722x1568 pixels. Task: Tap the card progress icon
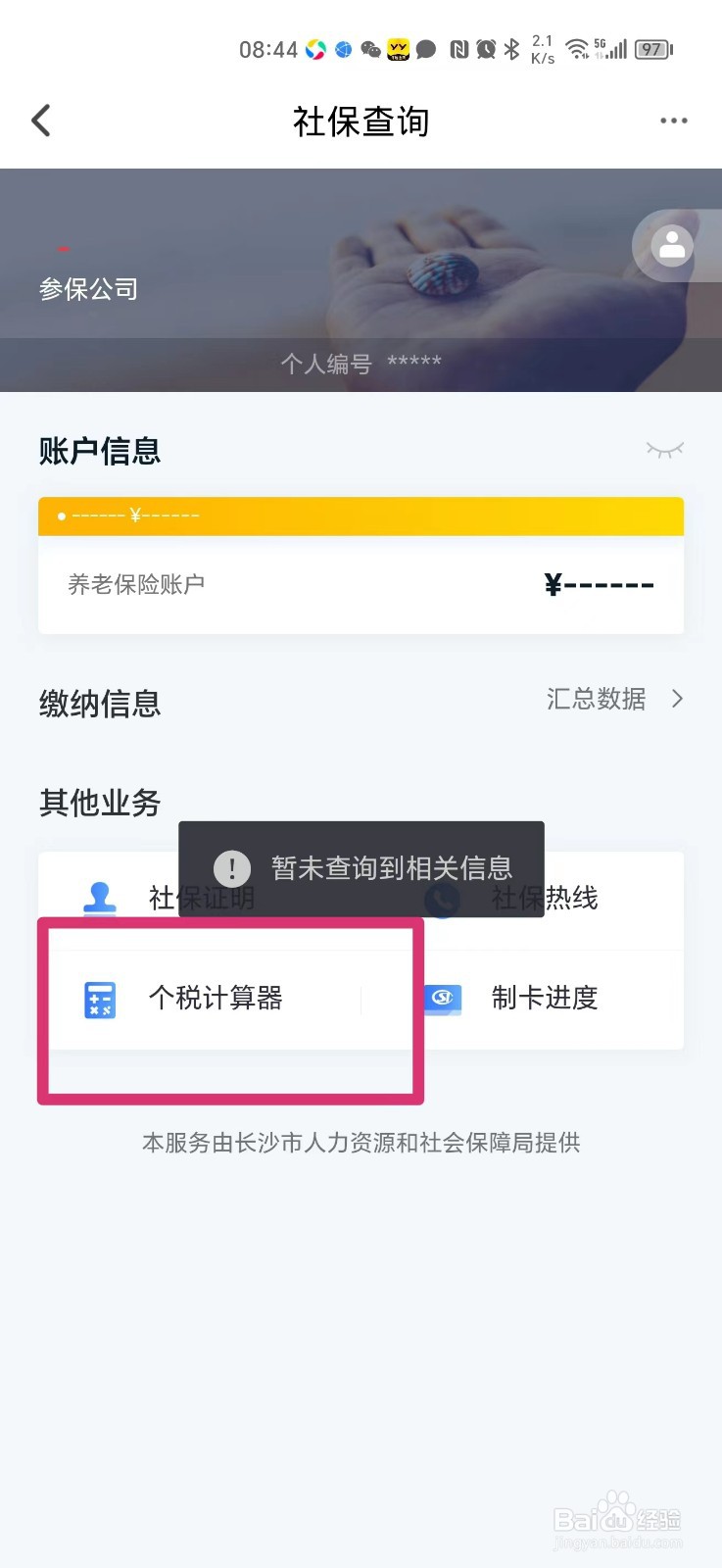(443, 999)
